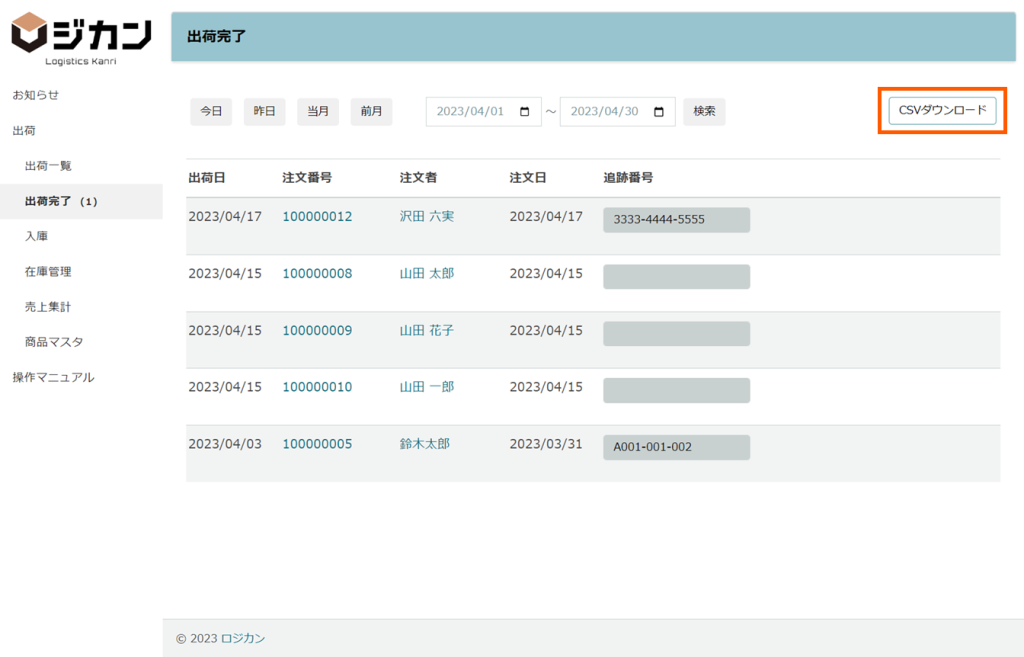This screenshot has width=1024, height=657.
Task: Click the ロジカン footer link
Action: coord(243,639)
